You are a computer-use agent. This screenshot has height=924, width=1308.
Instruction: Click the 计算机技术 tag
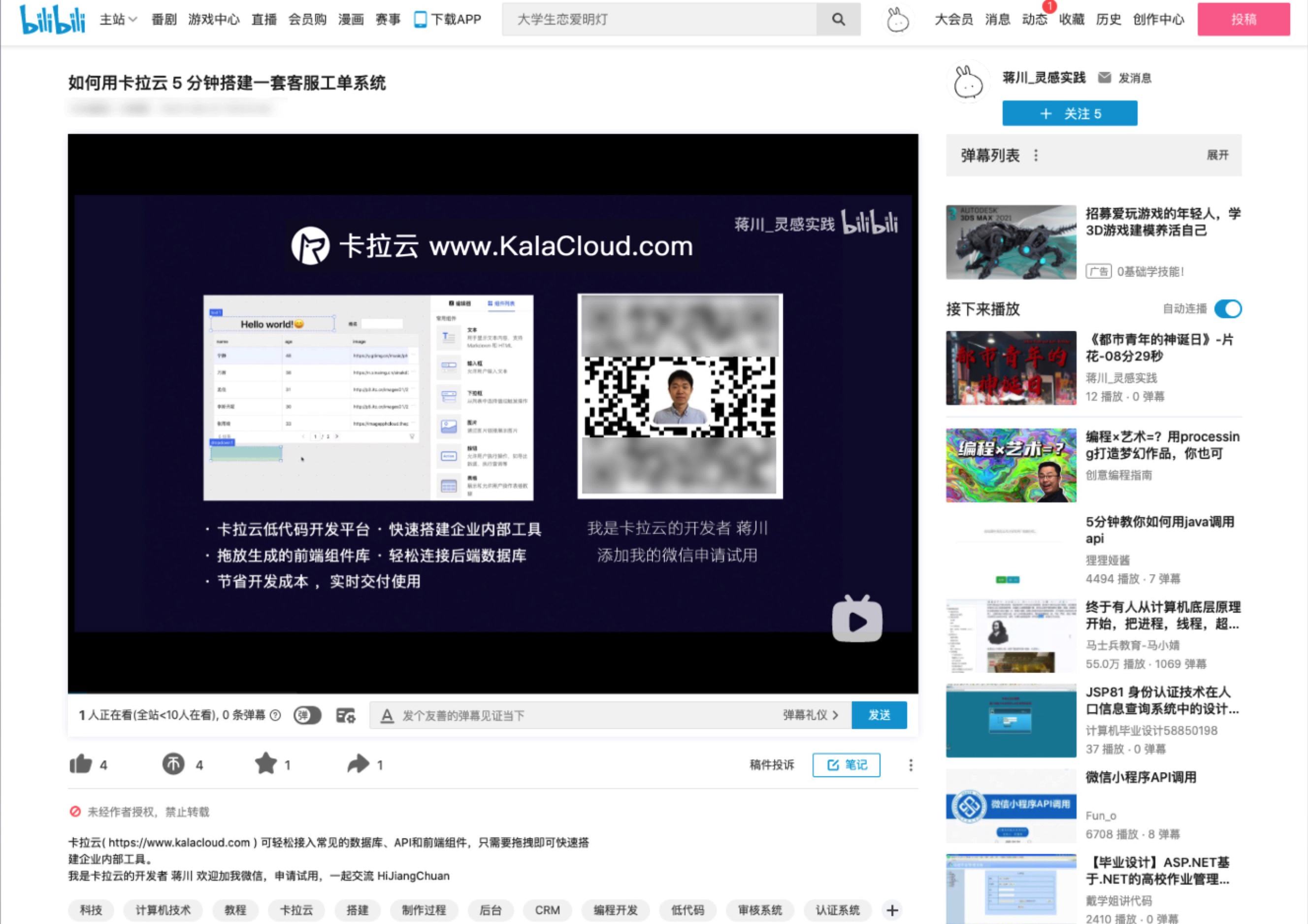163,910
